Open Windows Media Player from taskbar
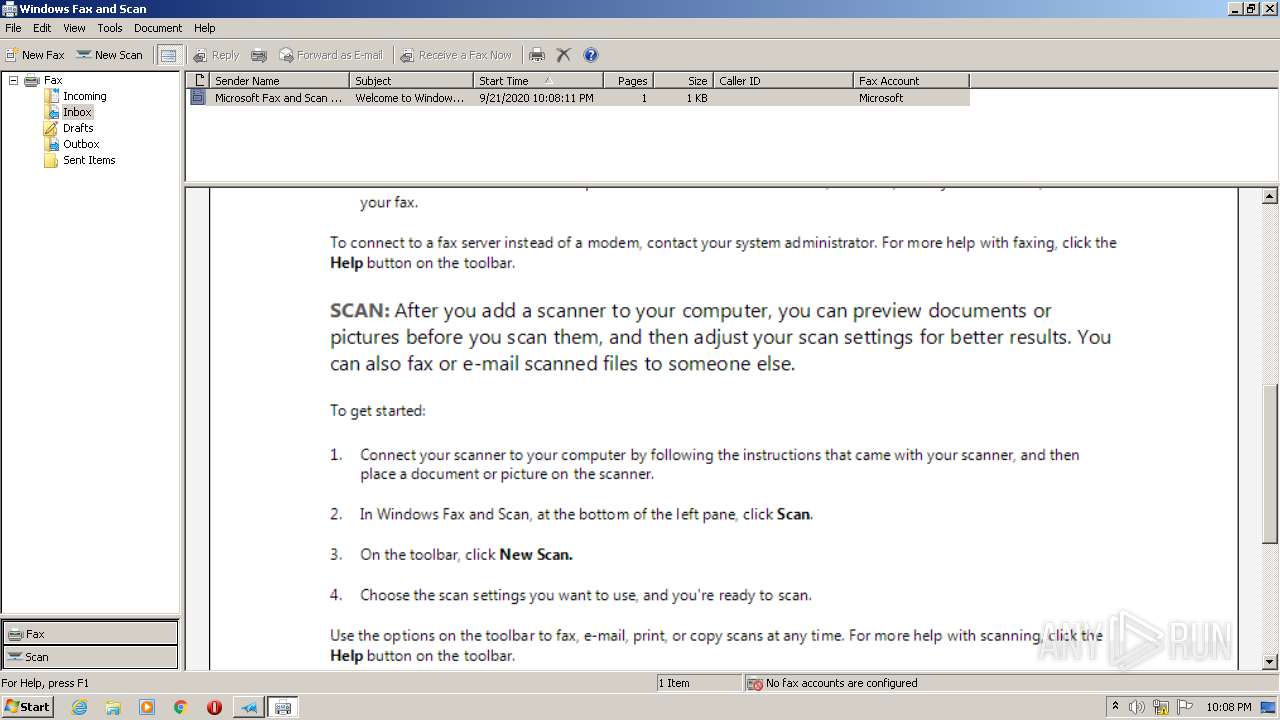The height and width of the screenshot is (720, 1280). (x=147, y=707)
